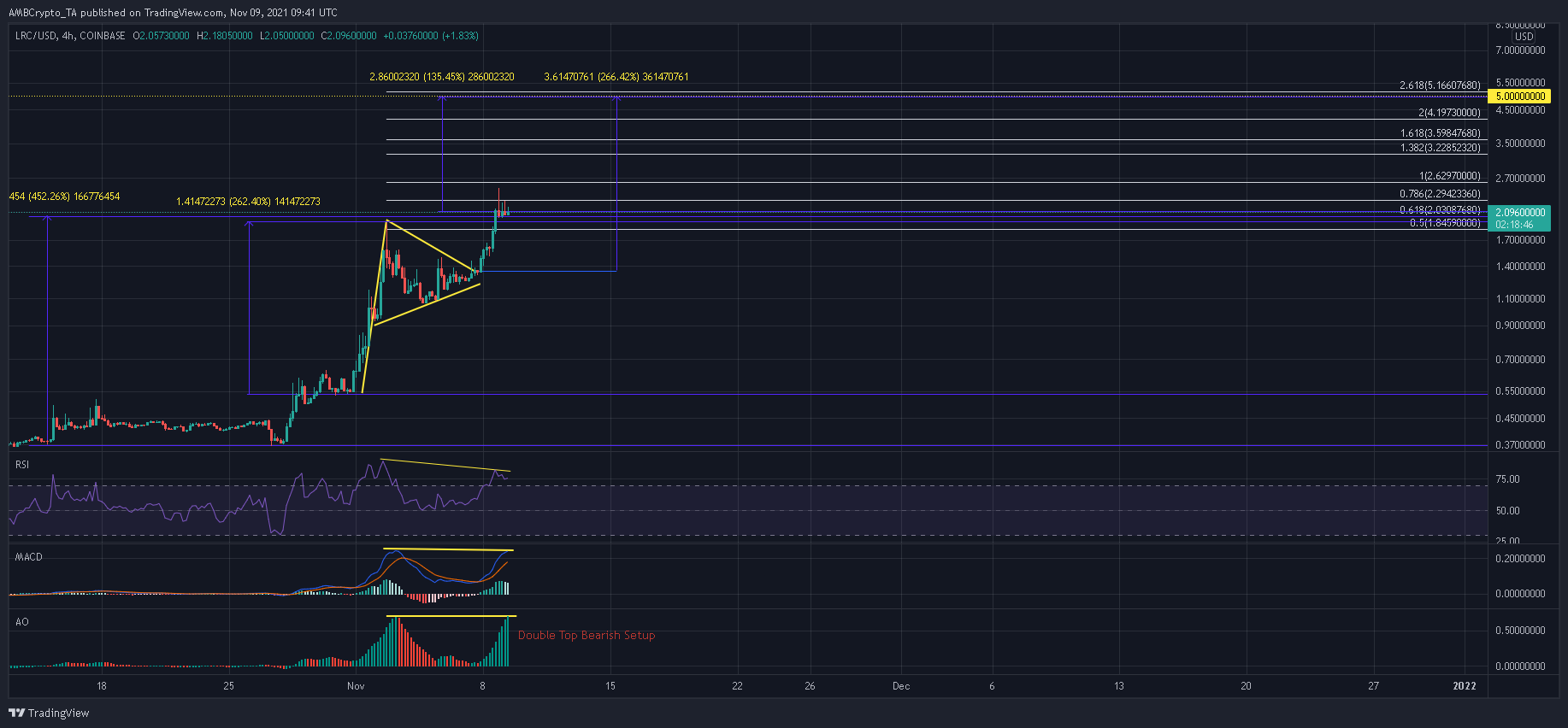Click the Dec date on time axis

[x=901, y=686]
